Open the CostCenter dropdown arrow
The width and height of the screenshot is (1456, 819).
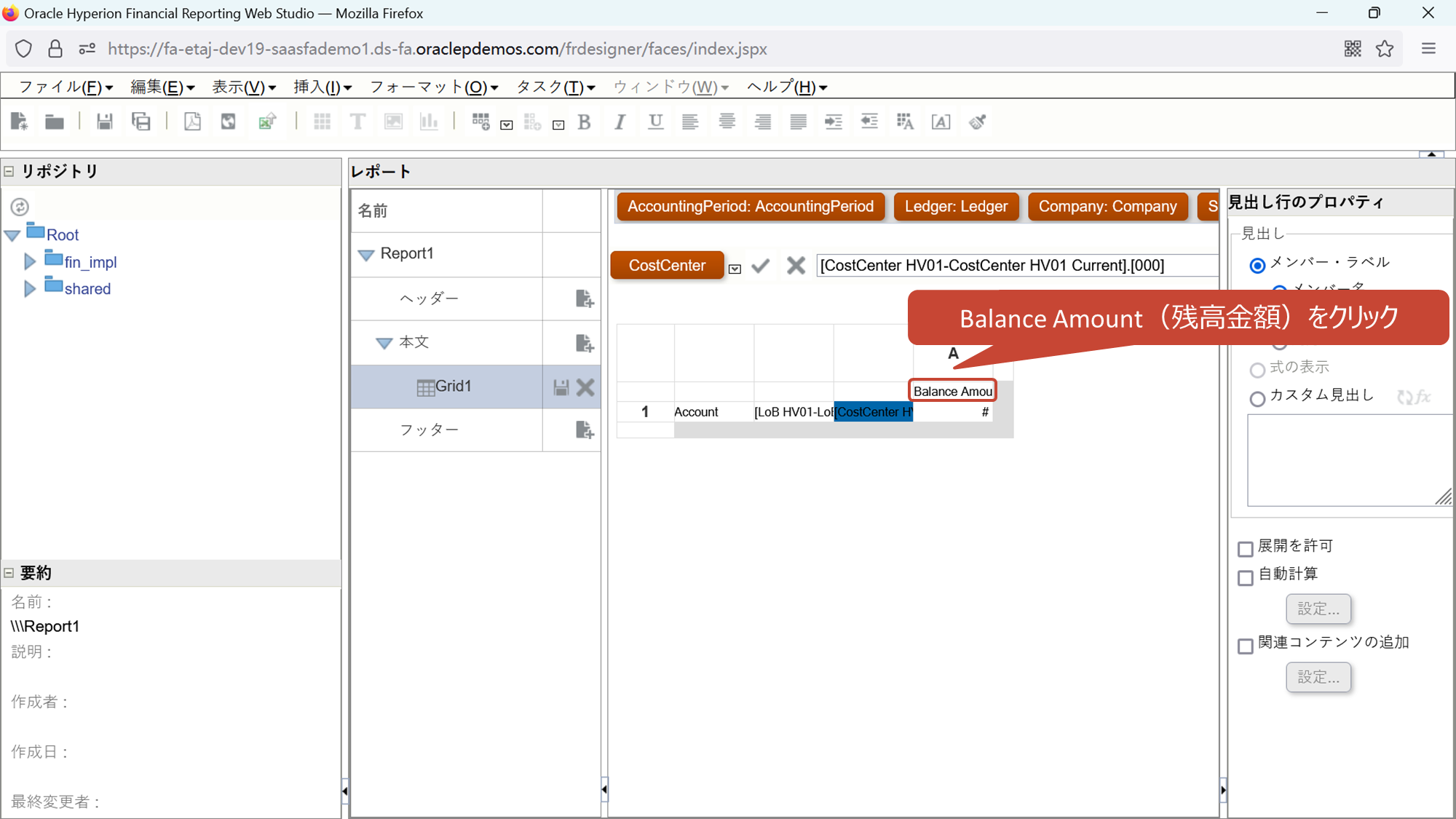click(x=735, y=269)
